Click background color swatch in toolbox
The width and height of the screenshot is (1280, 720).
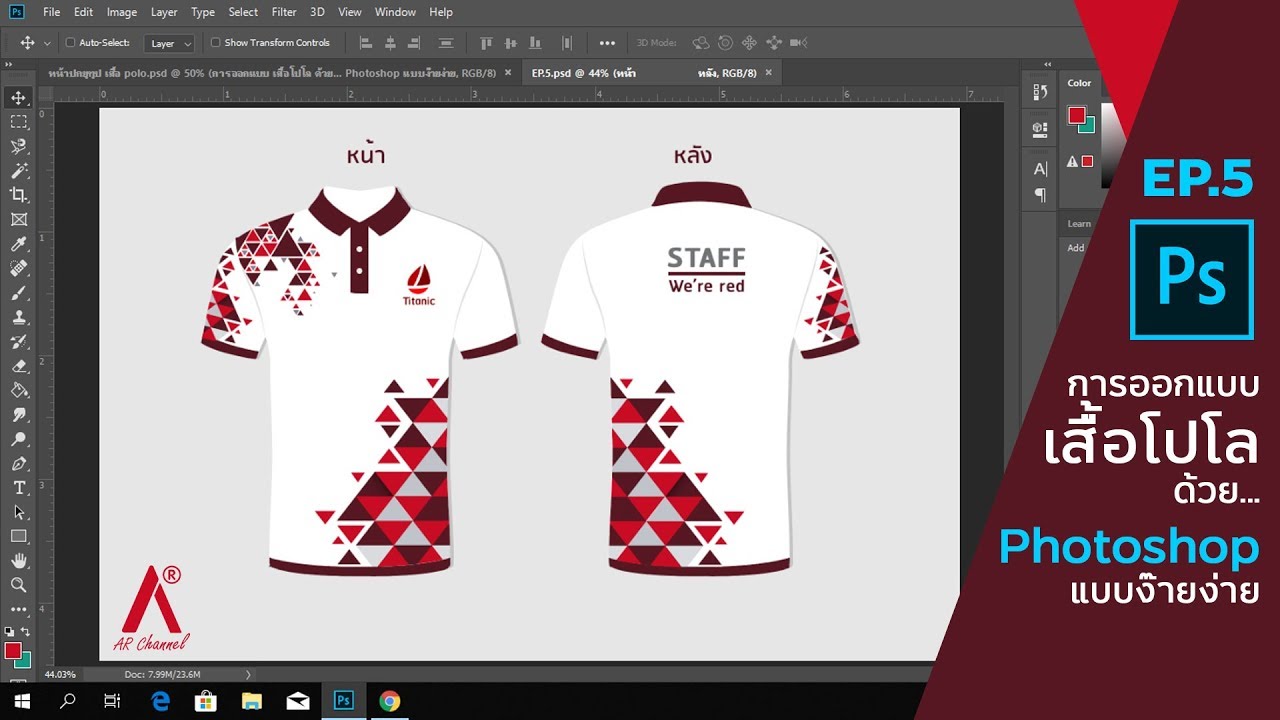pyautogui.click(x=25, y=661)
